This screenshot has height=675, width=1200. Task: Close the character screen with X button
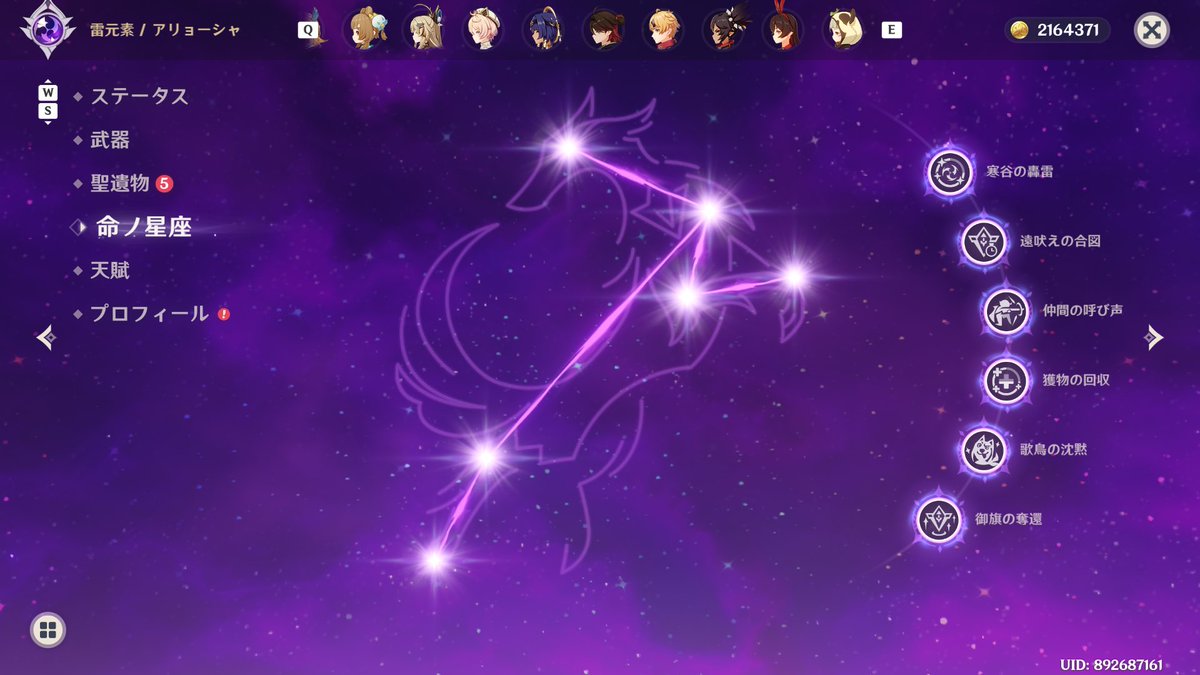1152,30
